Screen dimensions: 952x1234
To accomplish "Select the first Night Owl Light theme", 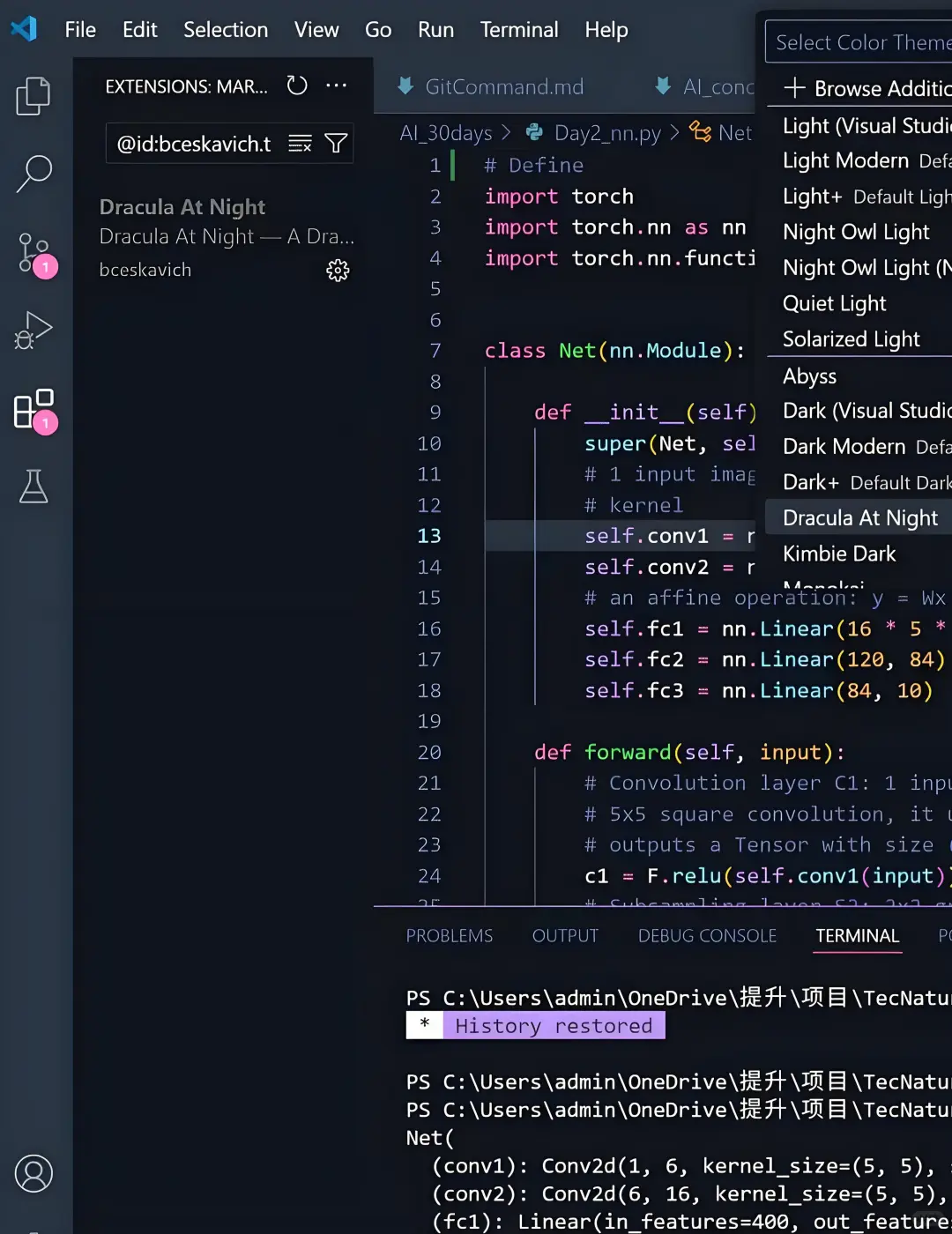I will point(859,232).
